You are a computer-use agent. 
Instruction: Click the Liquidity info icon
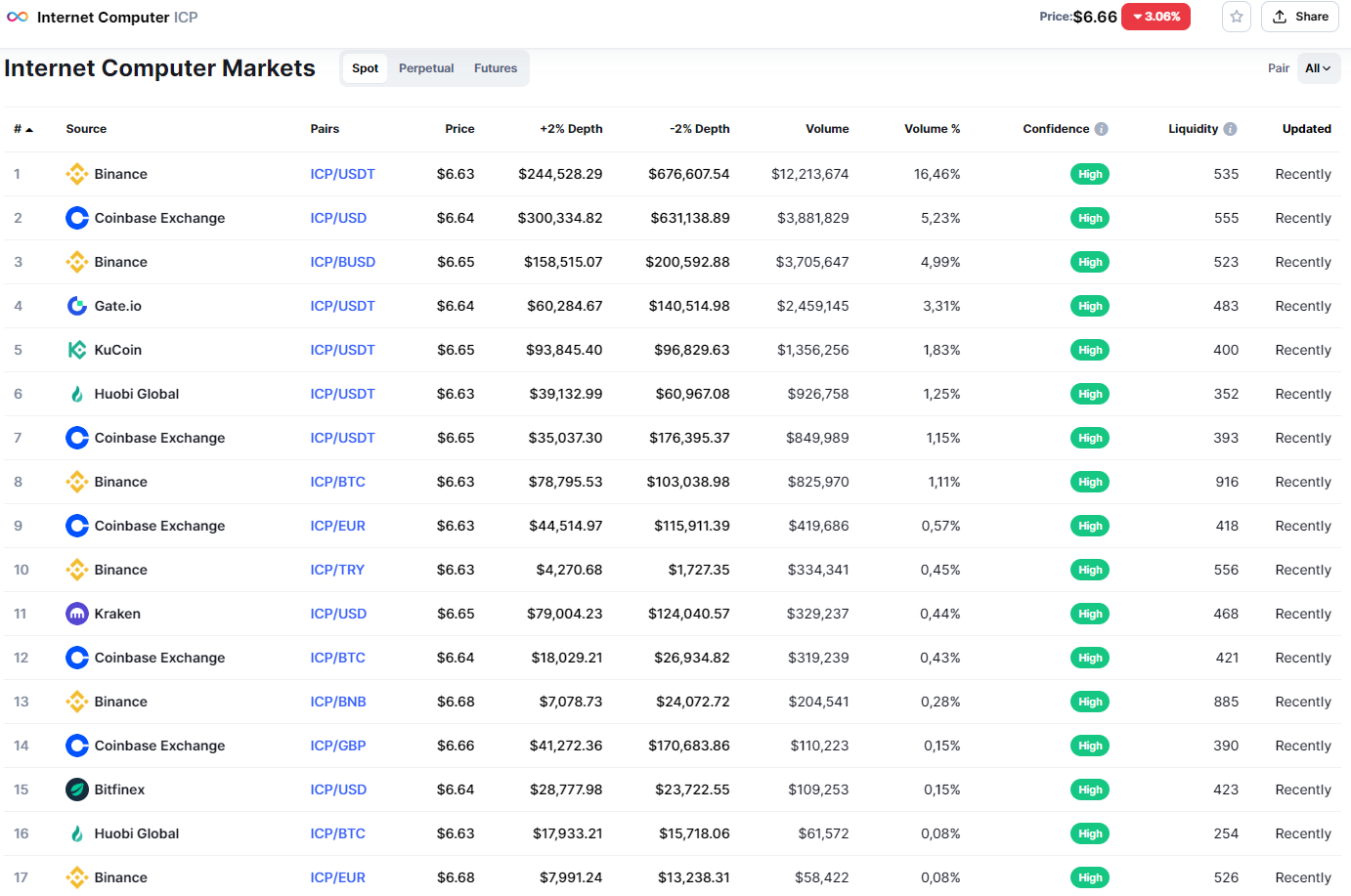click(1230, 129)
